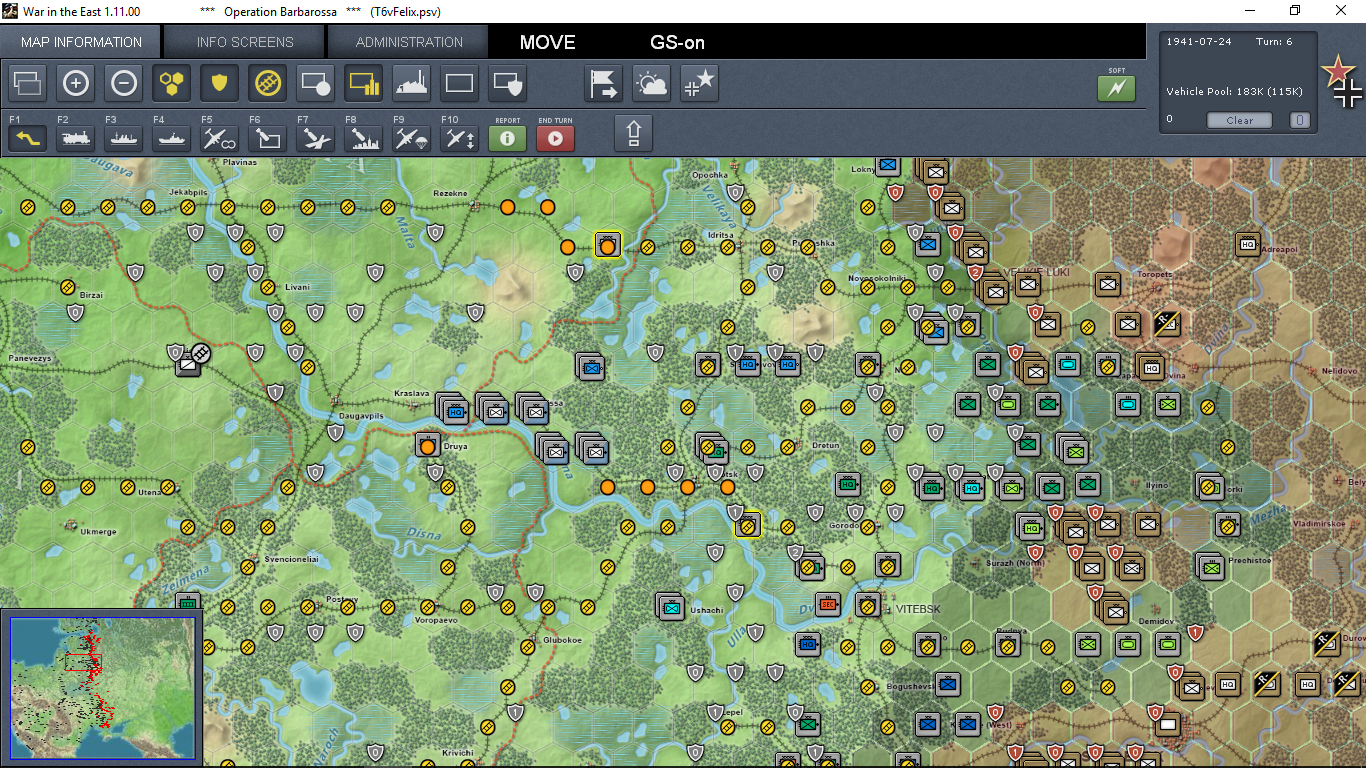The image size is (1366, 768).
Task: Click the GS-on status label
Action: 678,42
